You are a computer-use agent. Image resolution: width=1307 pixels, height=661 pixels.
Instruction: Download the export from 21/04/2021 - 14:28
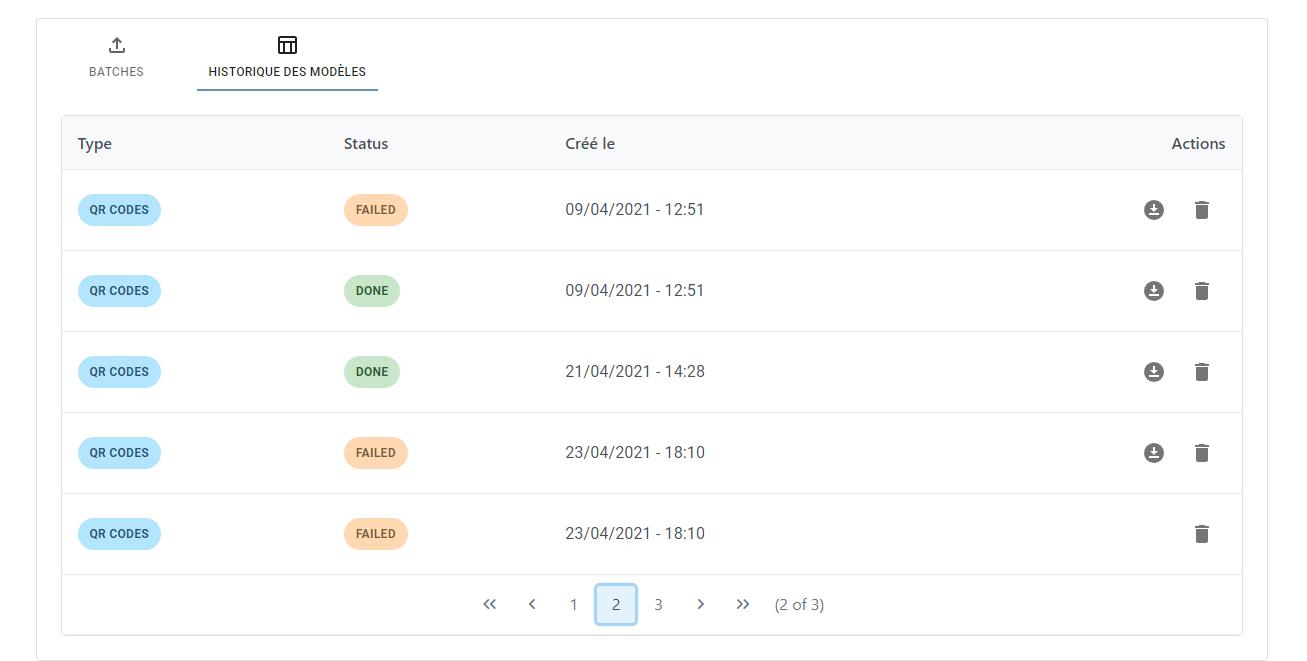pos(1154,371)
